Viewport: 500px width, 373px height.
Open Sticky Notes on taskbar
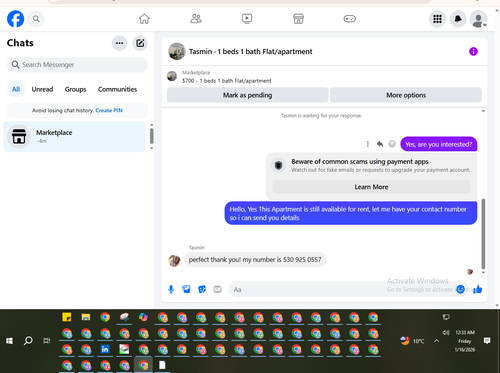(x=67, y=317)
